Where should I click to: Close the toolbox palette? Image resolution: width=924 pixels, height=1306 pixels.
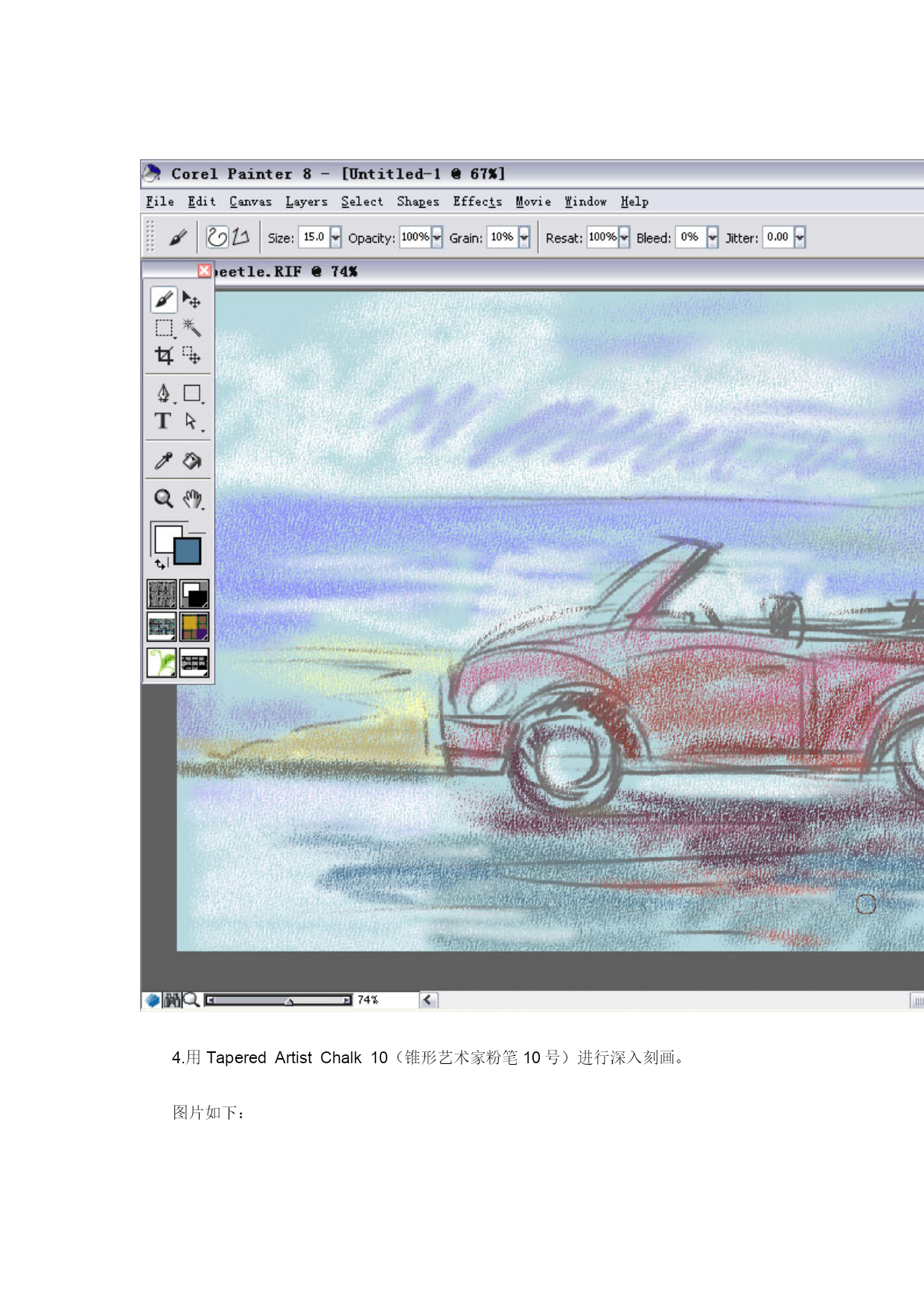(x=204, y=270)
